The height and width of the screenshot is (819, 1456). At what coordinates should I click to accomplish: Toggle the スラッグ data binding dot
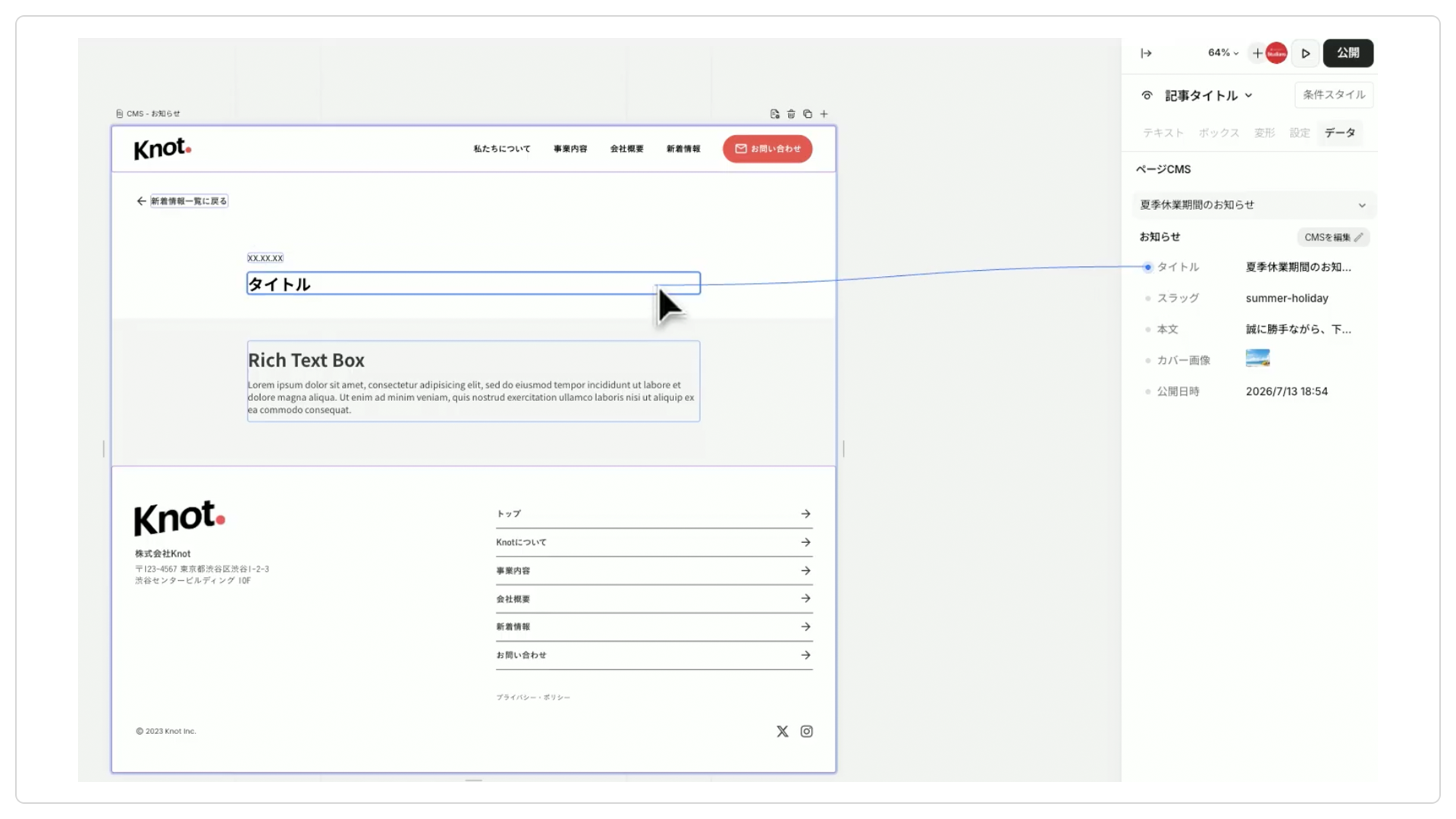1147,298
